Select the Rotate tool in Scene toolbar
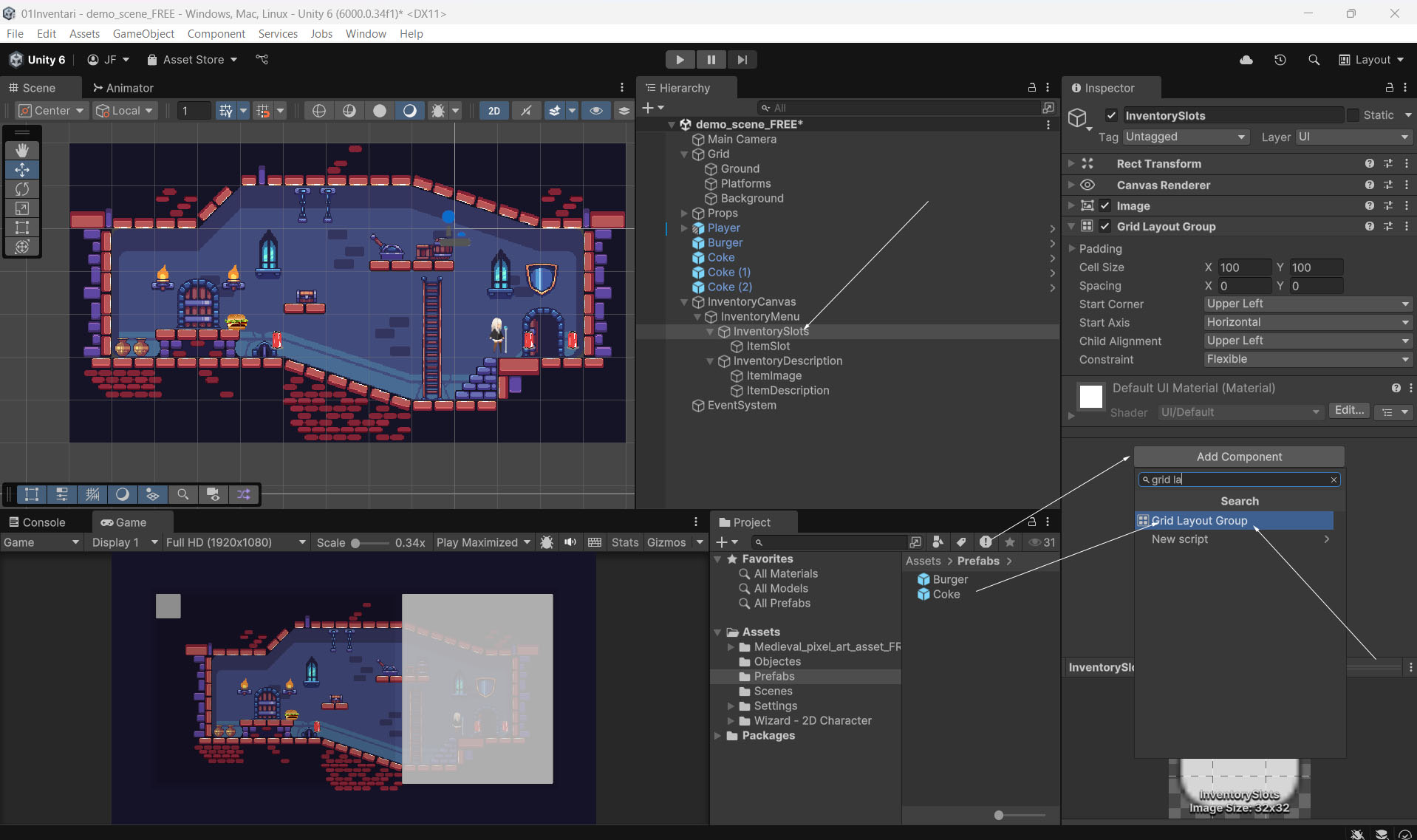This screenshot has height=840, width=1417. pos(22,189)
